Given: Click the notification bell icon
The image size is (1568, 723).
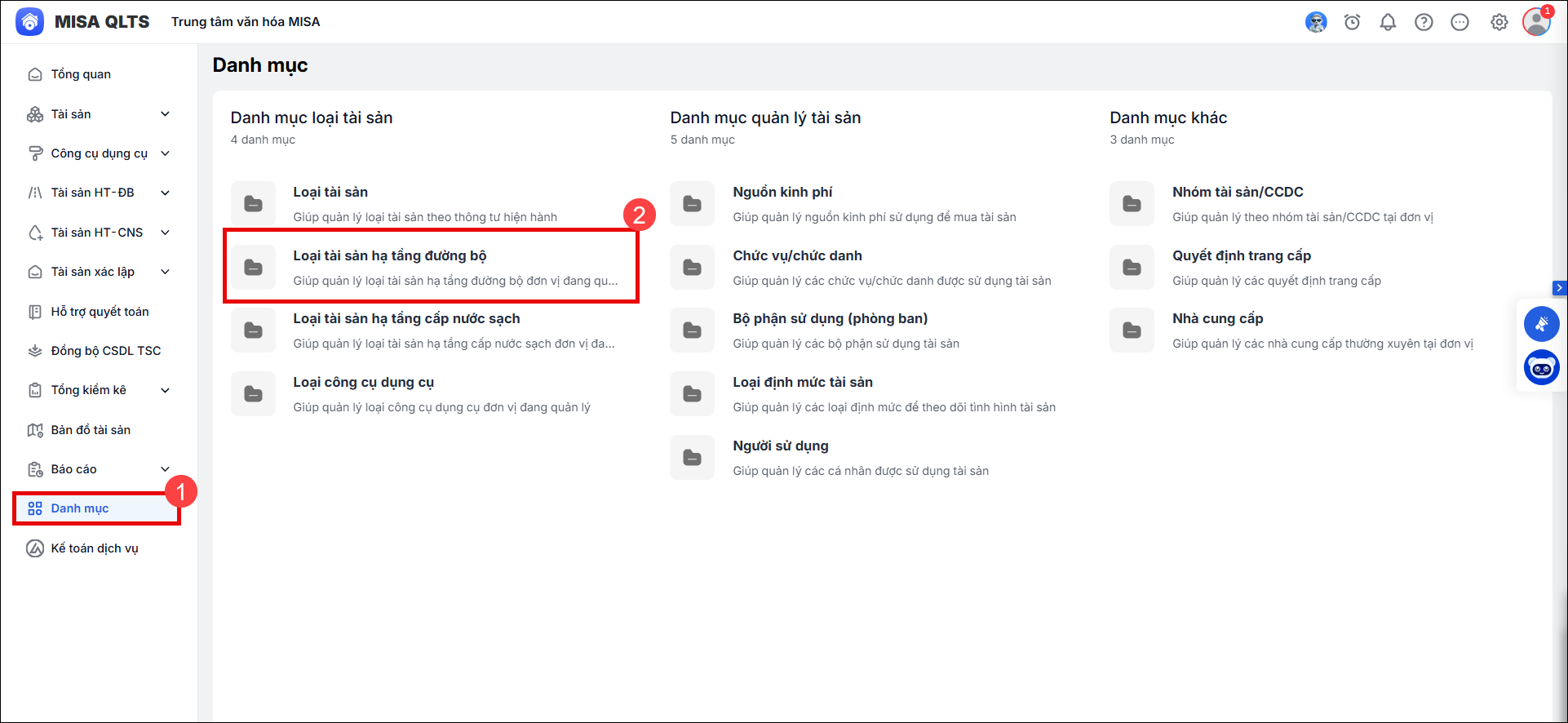Looking at the screenshot, I should (1388, 22).
